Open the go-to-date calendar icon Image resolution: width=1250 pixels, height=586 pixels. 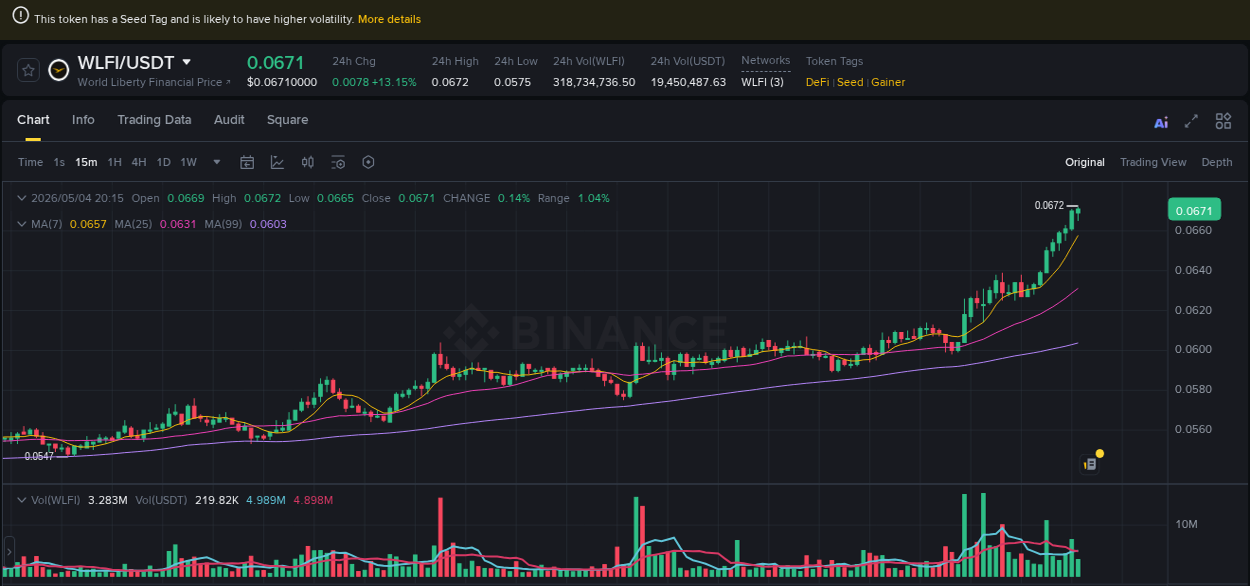pos(247,162)
